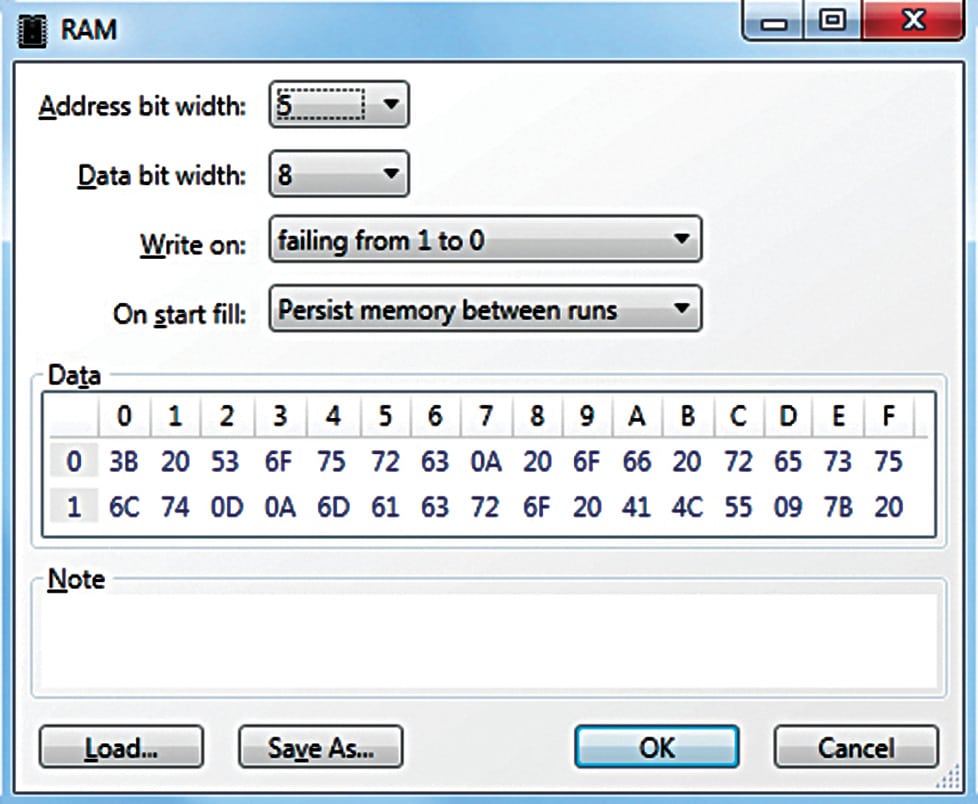
Task: Click the Load... button
Action: coord(120,747)
